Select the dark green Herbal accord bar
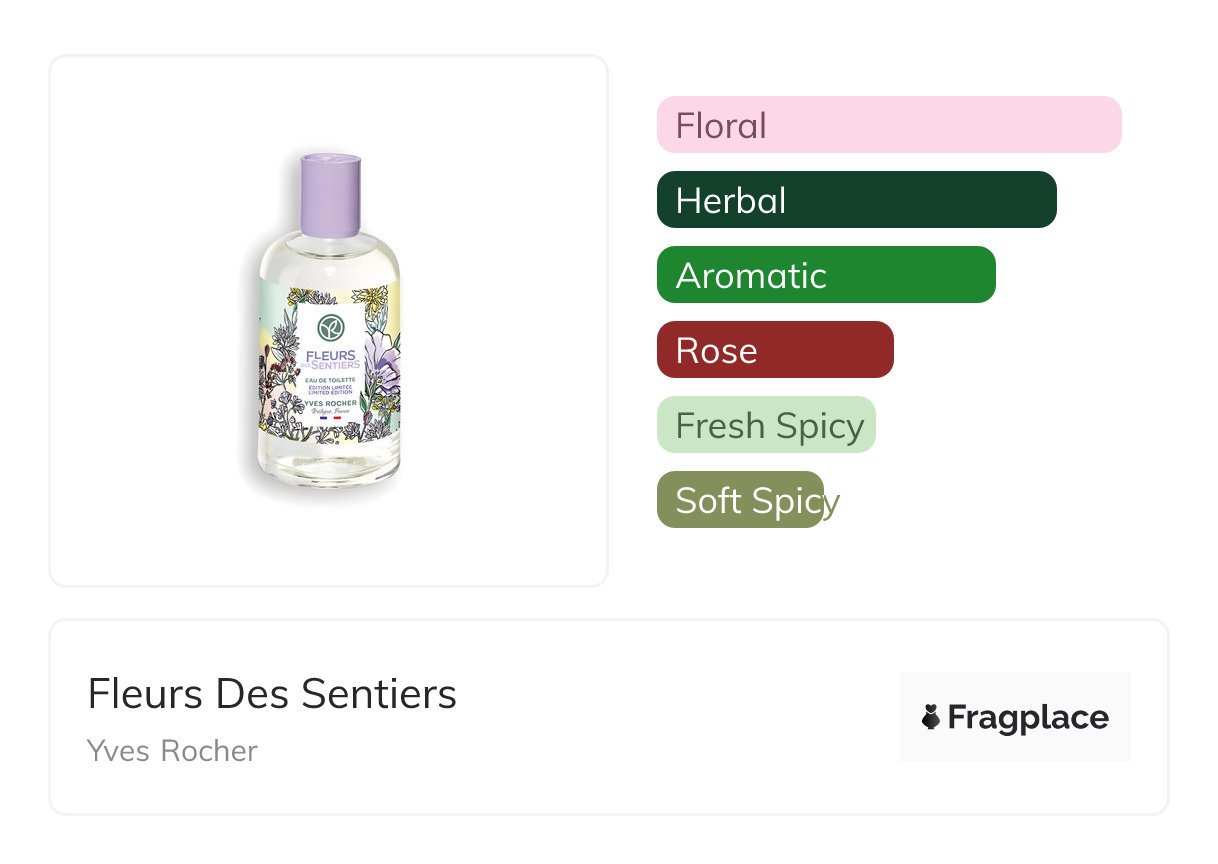 [856, 200]
